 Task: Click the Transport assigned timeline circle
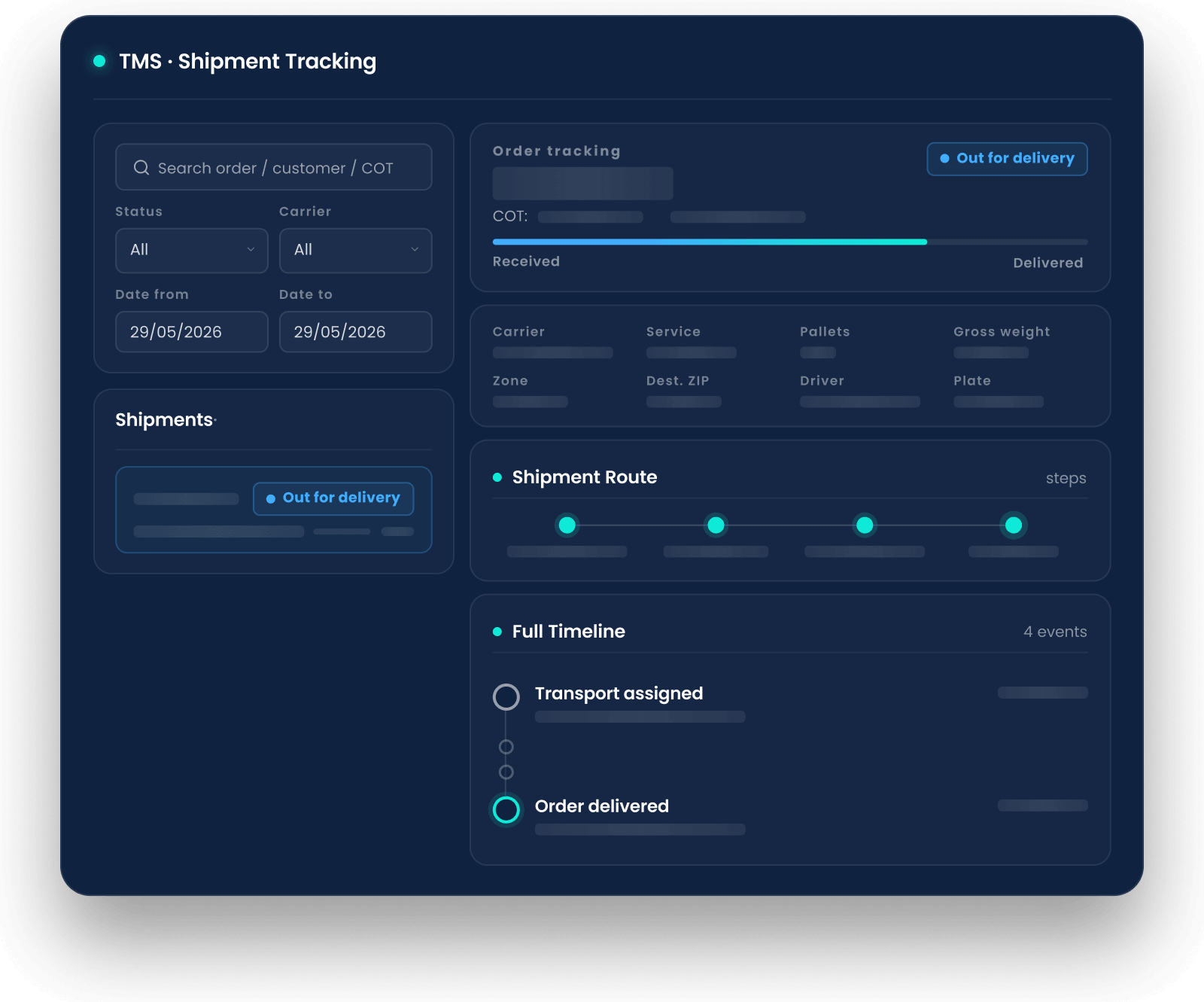pos(506,697)
